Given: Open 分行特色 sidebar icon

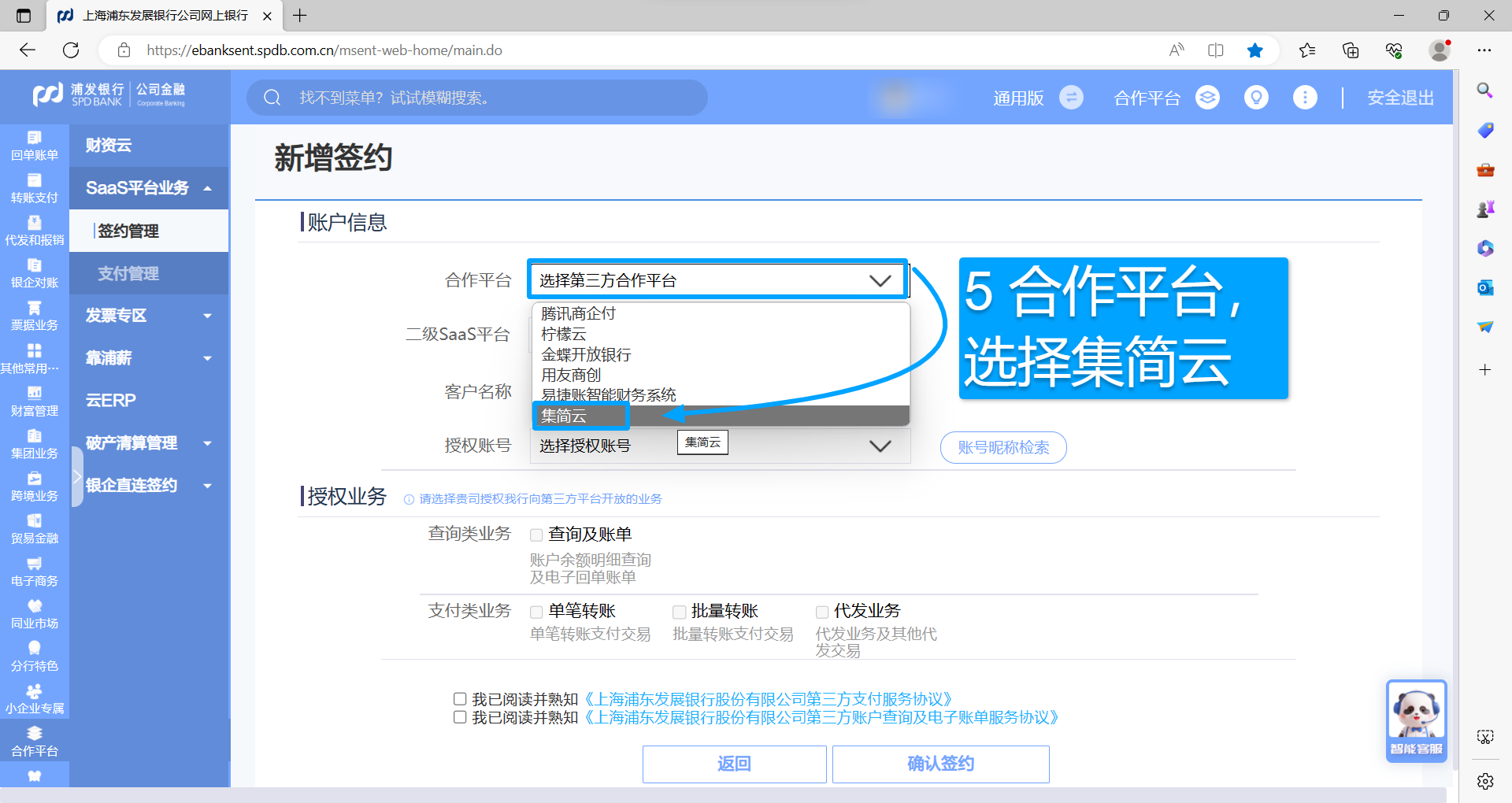Looking at the screenshot, I should click(x=35, y=656).
